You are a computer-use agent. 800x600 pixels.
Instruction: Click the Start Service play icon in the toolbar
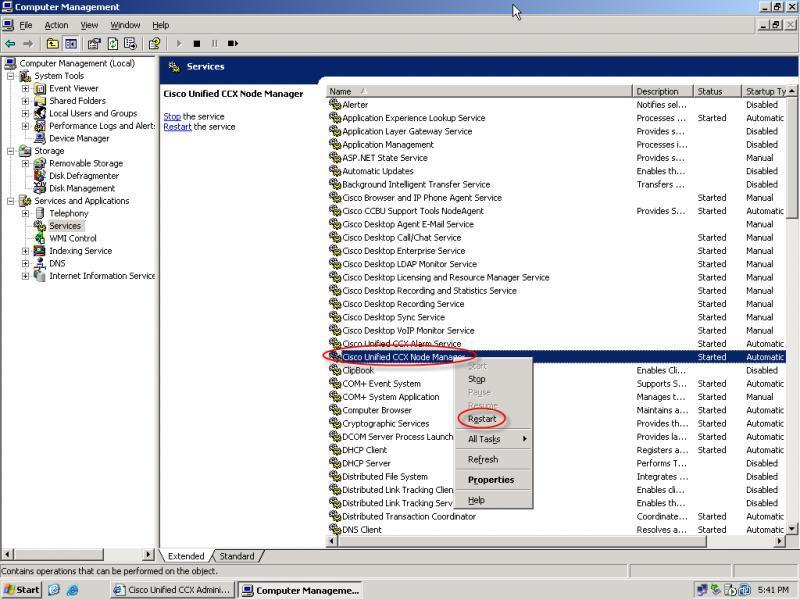pos(179,44)
